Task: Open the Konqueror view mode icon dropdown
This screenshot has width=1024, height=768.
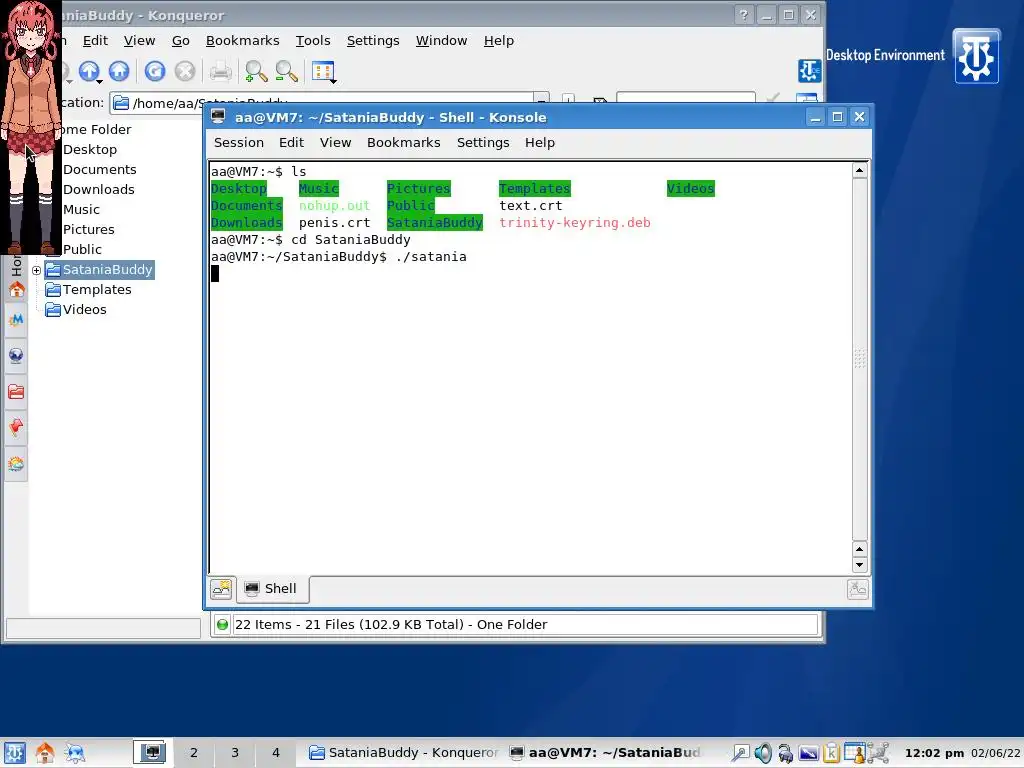Action: coord(324,72)
